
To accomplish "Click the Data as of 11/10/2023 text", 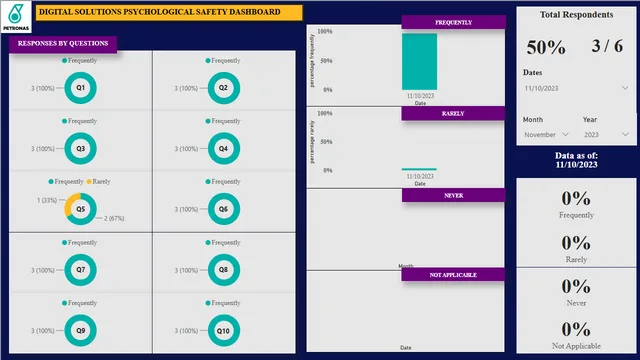I will pyautogui.click(x=576, y=160).
